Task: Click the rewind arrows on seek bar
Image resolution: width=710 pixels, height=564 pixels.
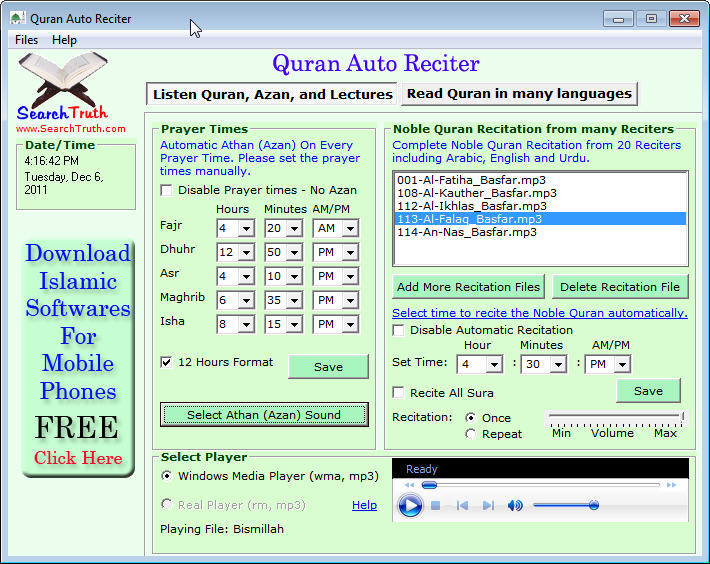Action: pyautogui.click(x=409, y=485)
